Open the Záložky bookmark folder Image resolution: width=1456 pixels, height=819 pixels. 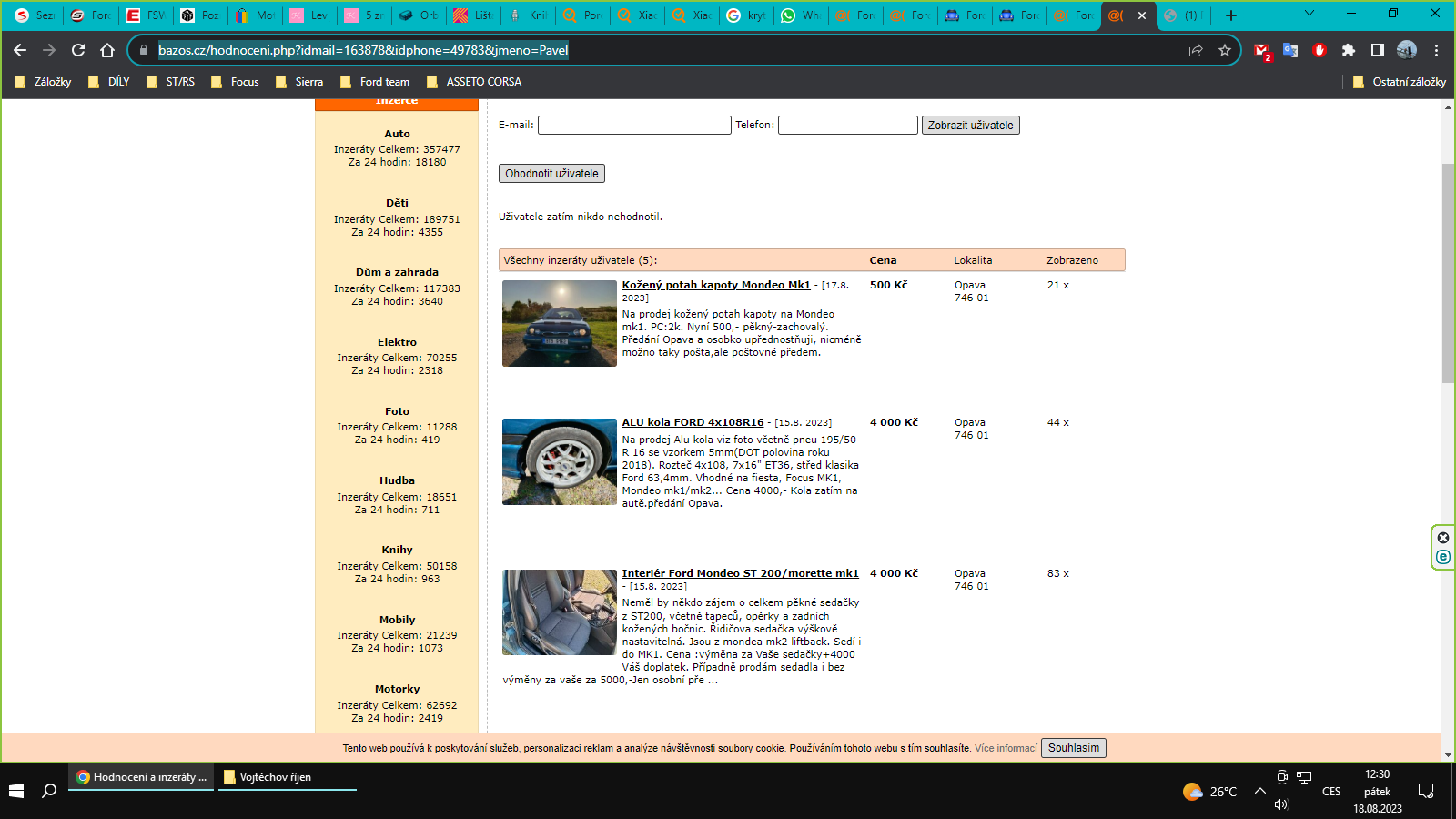[x=43, y=82]
